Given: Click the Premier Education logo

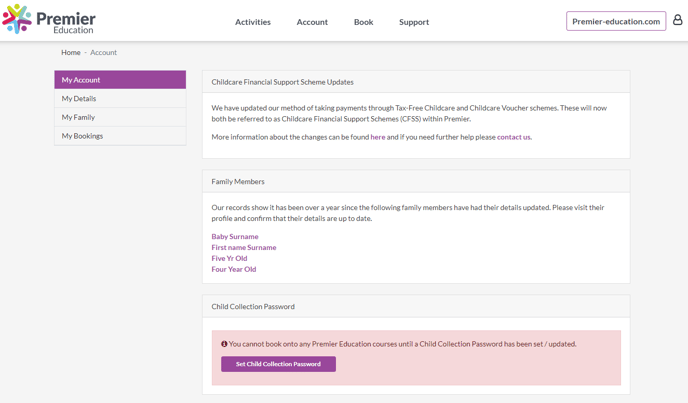Looking at the screenshot, I should [49, 19].
